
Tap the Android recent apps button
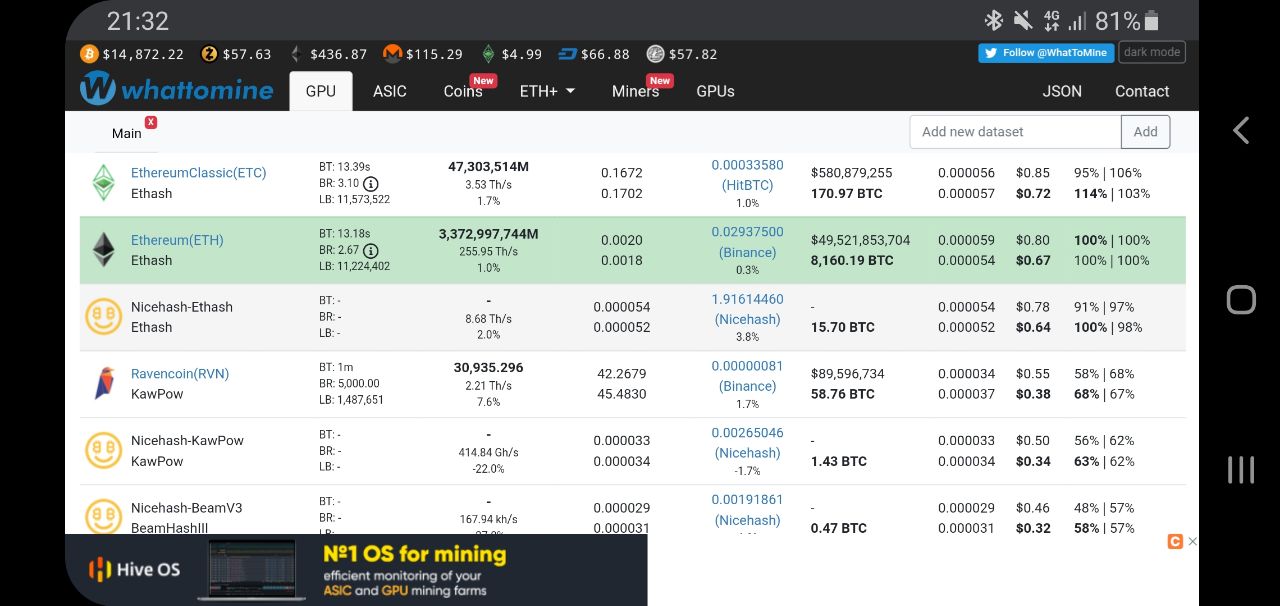point(1240,470)
